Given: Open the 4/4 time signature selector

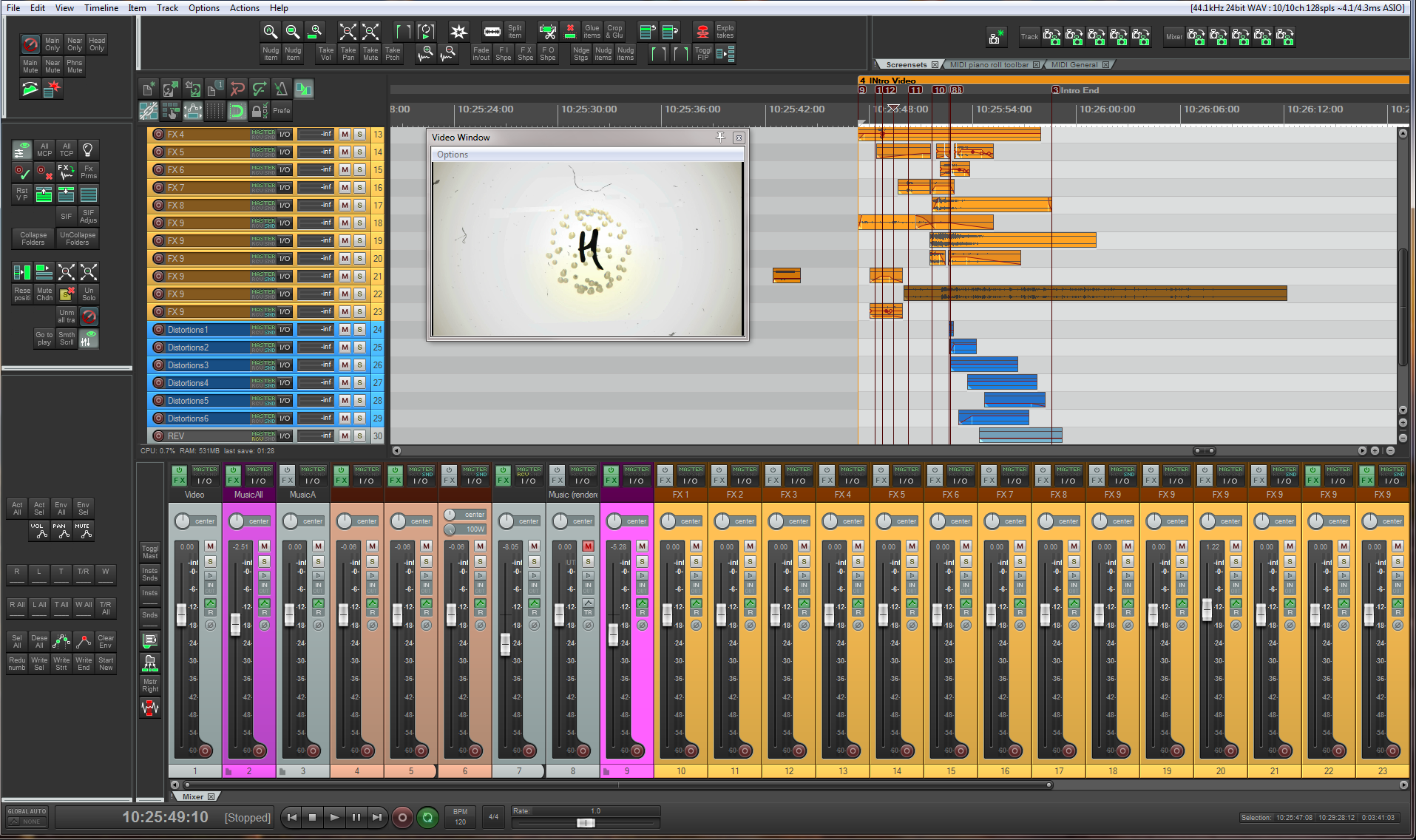Looking at the screenshot, I should [x=493, y=816].
